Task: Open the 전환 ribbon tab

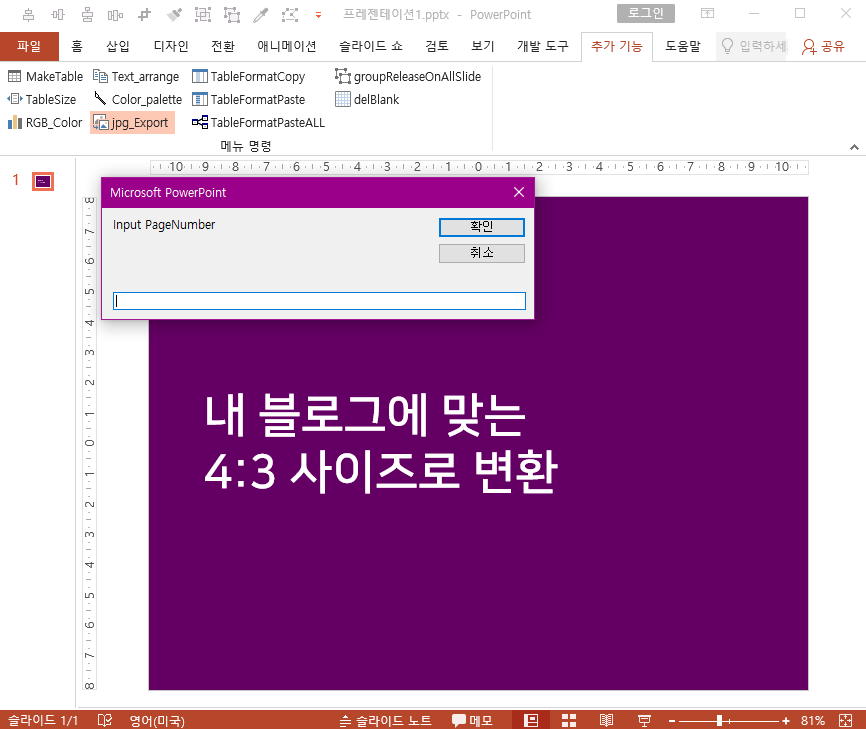Action: pos(223,46)
